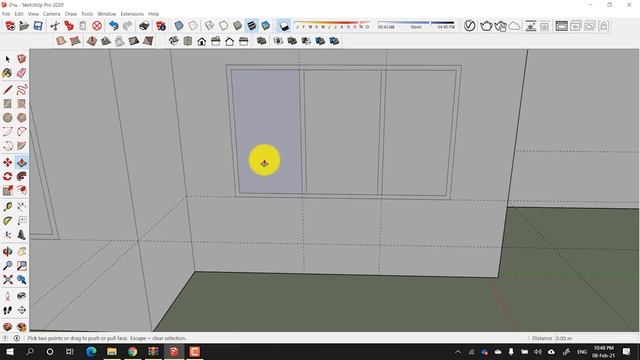The height and width of the screenshot is (360, 640).
Task: Pick the Follow Me tool
Action: [22, 176]
